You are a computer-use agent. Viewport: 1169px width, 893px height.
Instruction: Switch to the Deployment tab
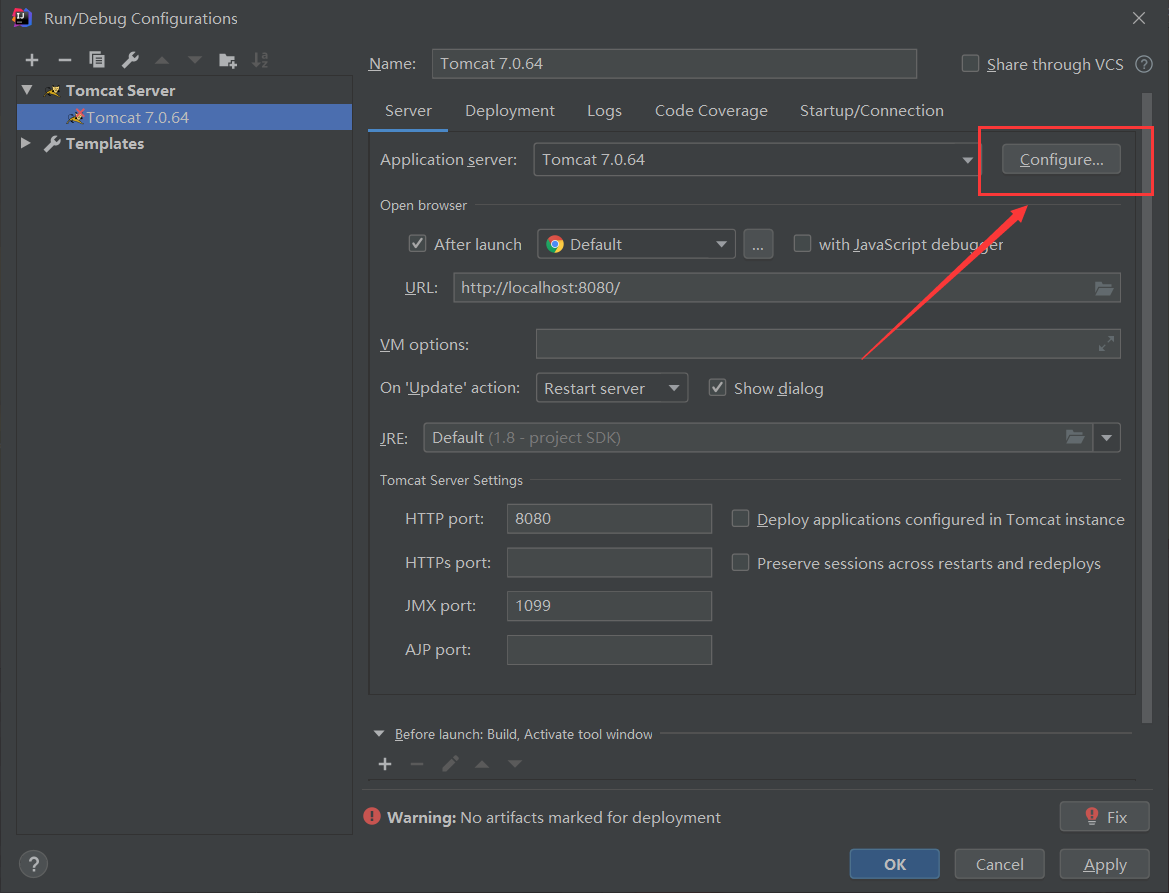pos(510,111)
